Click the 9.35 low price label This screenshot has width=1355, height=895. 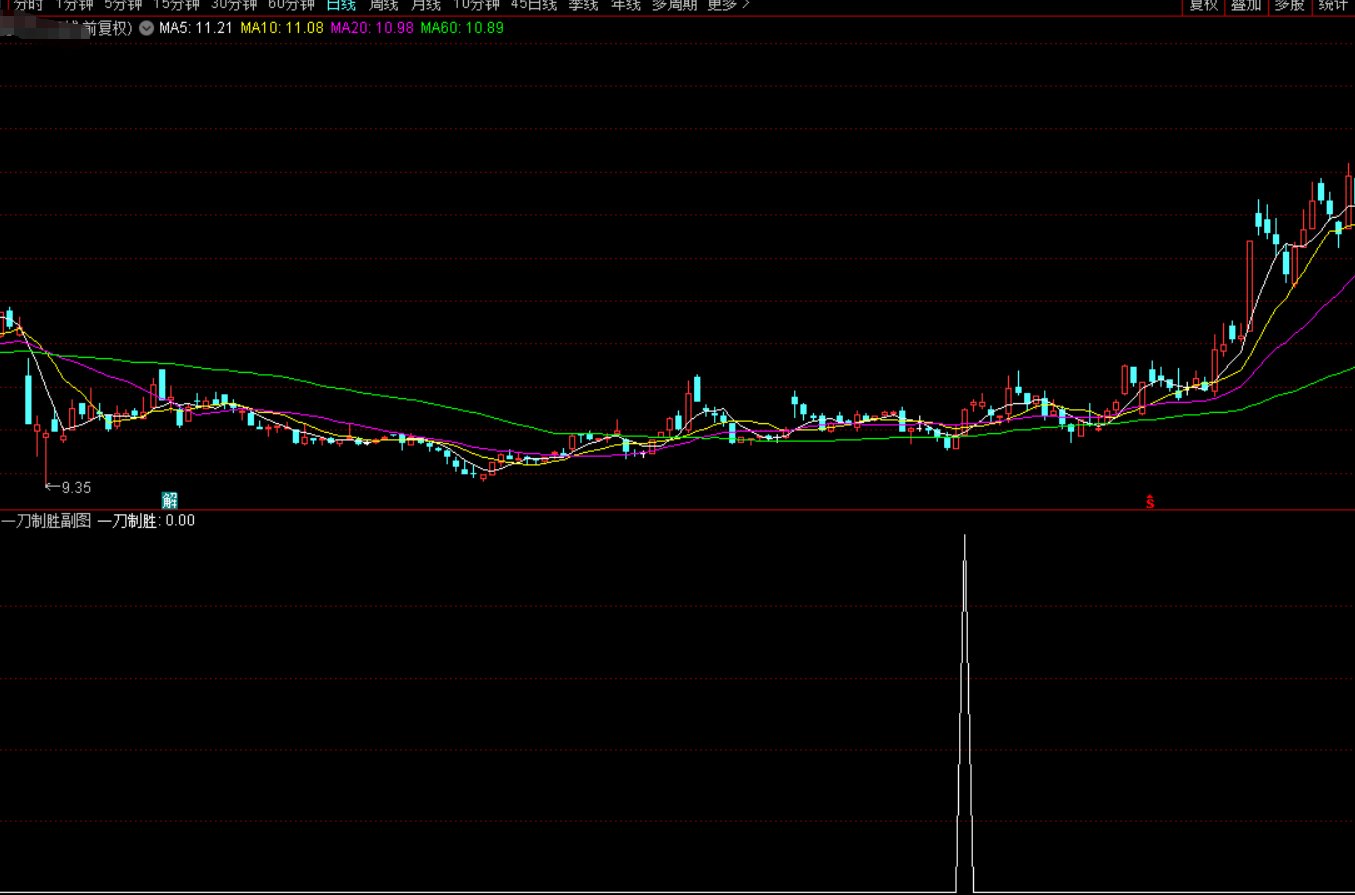[x=76, y=488]
